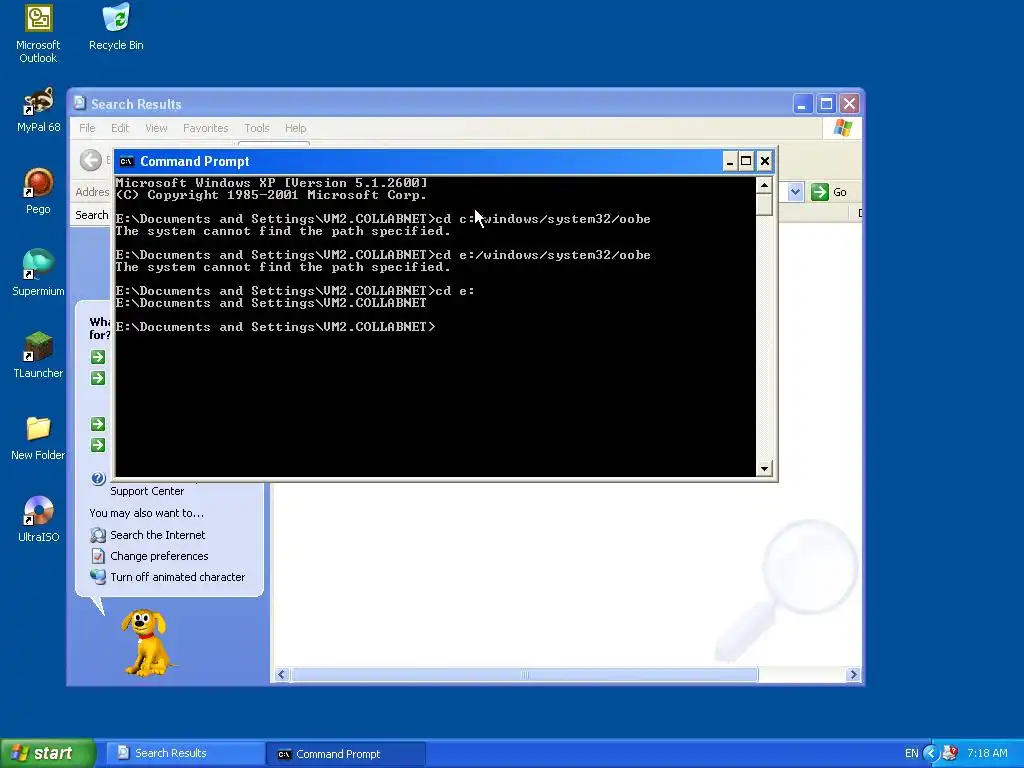Click Command Prompt taskbar button
This screenshot has width=1024, height=768.
point(346,754)
